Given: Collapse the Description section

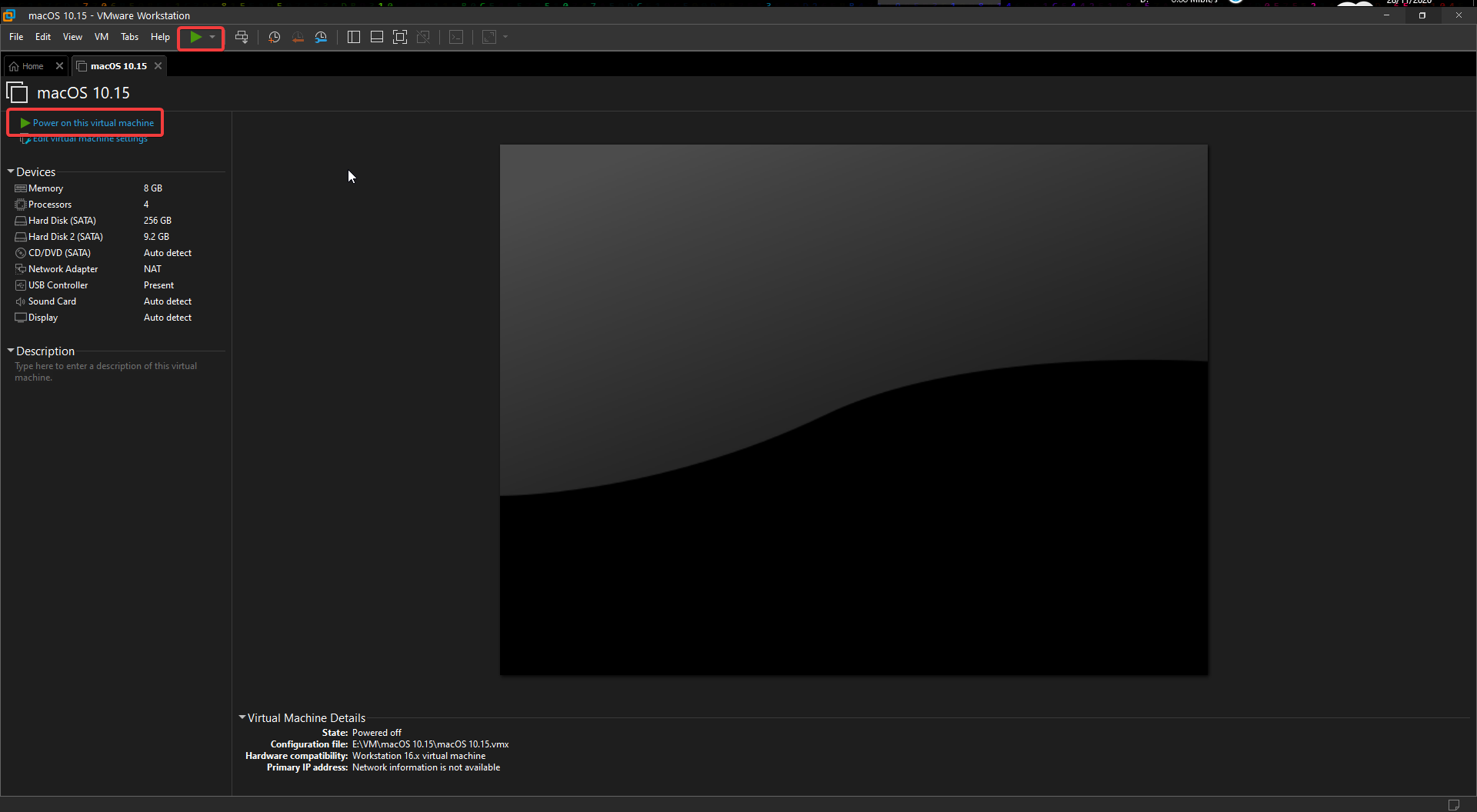Looking at the screenshot, I should point(11,351).
